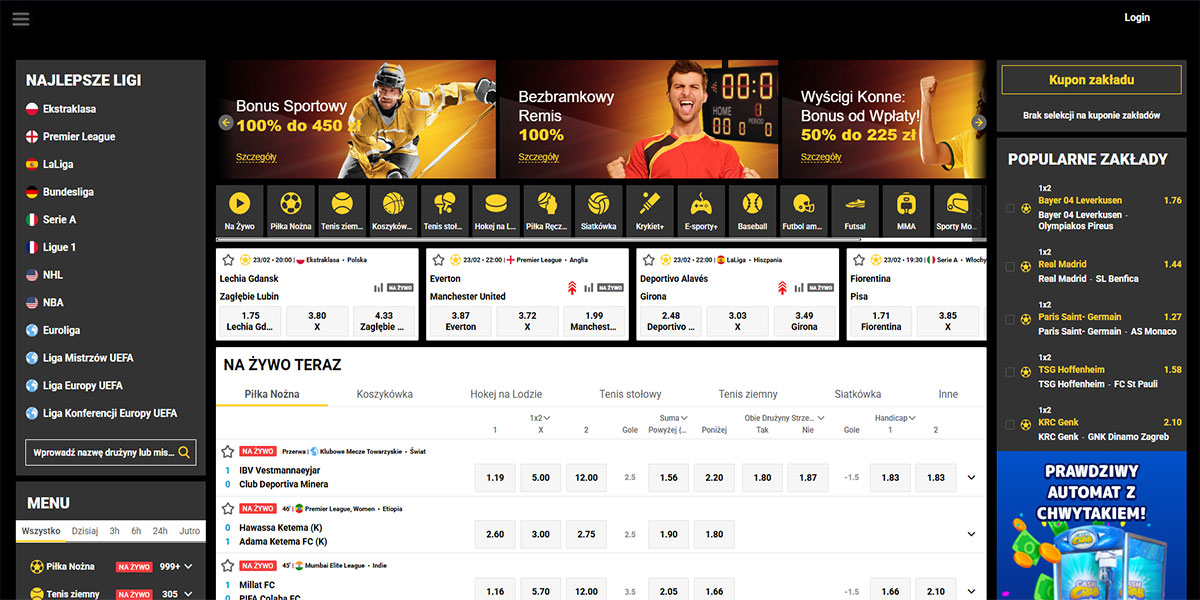The image size is (1200, 600).
Task: Tick the Real Madrid bet checkbox
Action: click(x=1010, y=267)
